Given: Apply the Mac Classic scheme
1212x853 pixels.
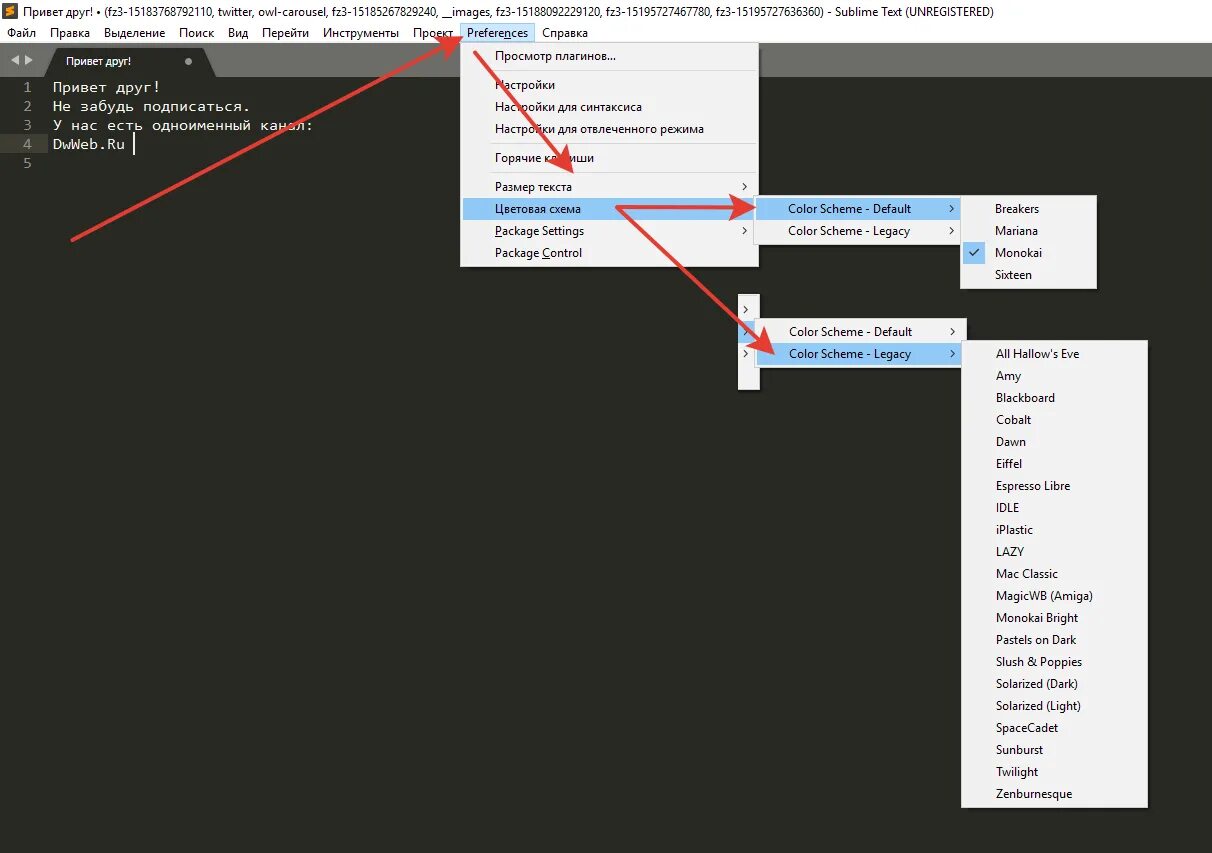Looking at the screenshot, I should pyautogui.click(x=1054, y=574).
